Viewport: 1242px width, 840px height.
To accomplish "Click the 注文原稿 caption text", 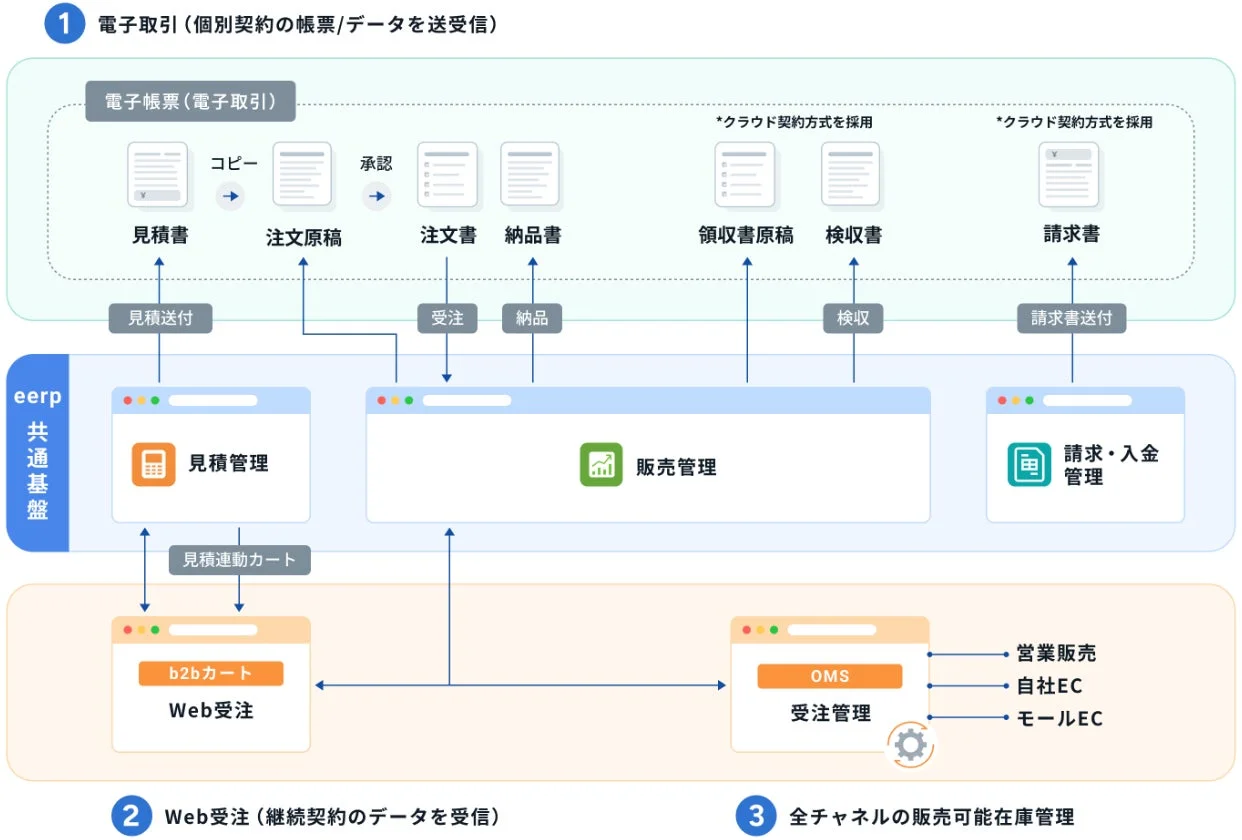I will [x=304, y=238].
